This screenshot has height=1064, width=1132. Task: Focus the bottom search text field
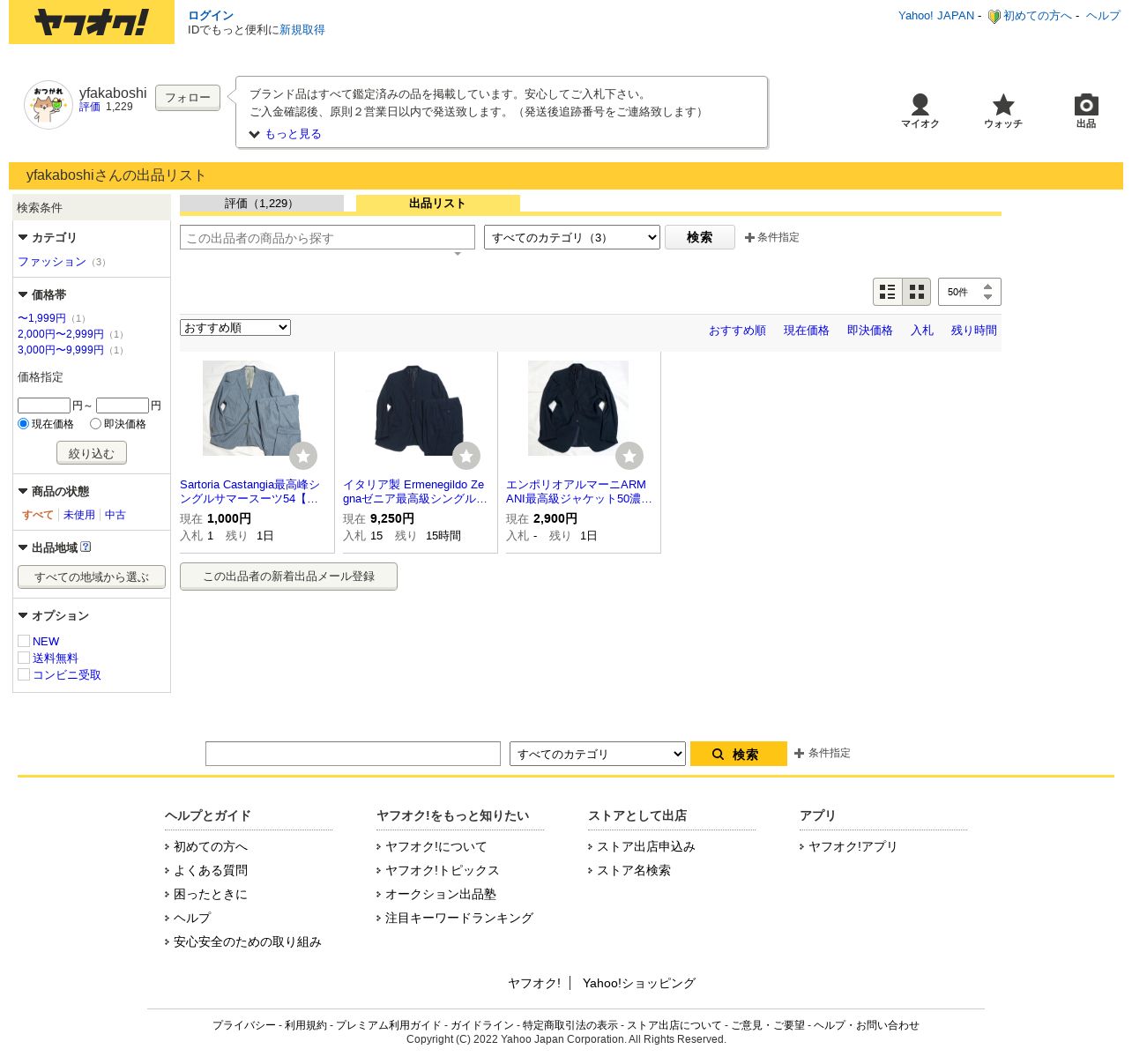click(353, 754)
